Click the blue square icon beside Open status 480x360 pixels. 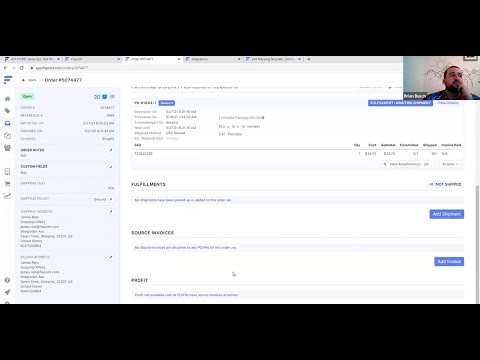pos(105,97)
